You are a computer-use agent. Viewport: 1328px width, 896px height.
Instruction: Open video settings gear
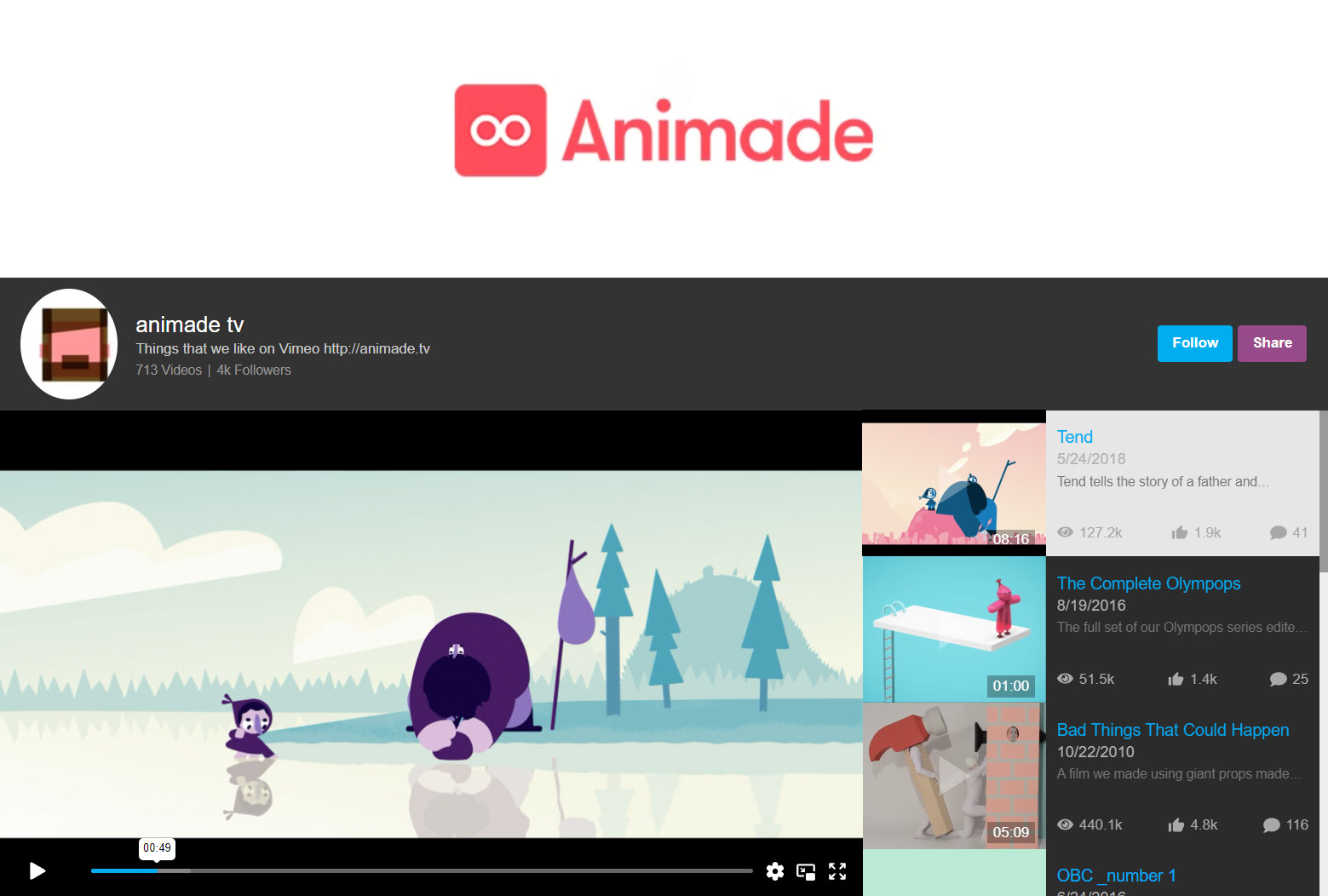775,871
